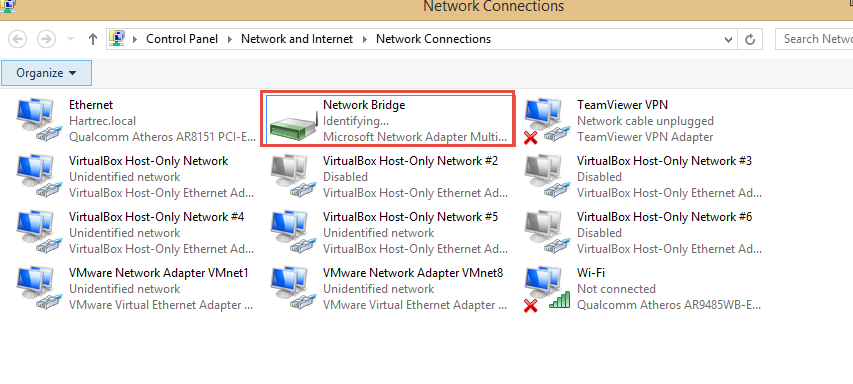Image resolution: width=853 pixels, height=384 pixels.
Task: Select the Wi-Fi connection icon
Action: (x=544, y=289)
